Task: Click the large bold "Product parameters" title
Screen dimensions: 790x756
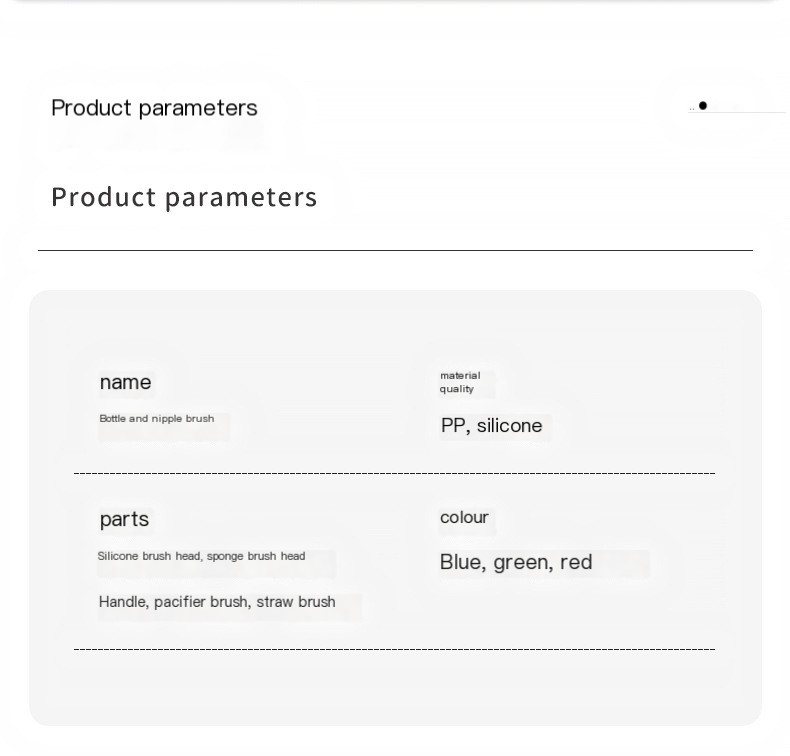Action: point(184,197)
